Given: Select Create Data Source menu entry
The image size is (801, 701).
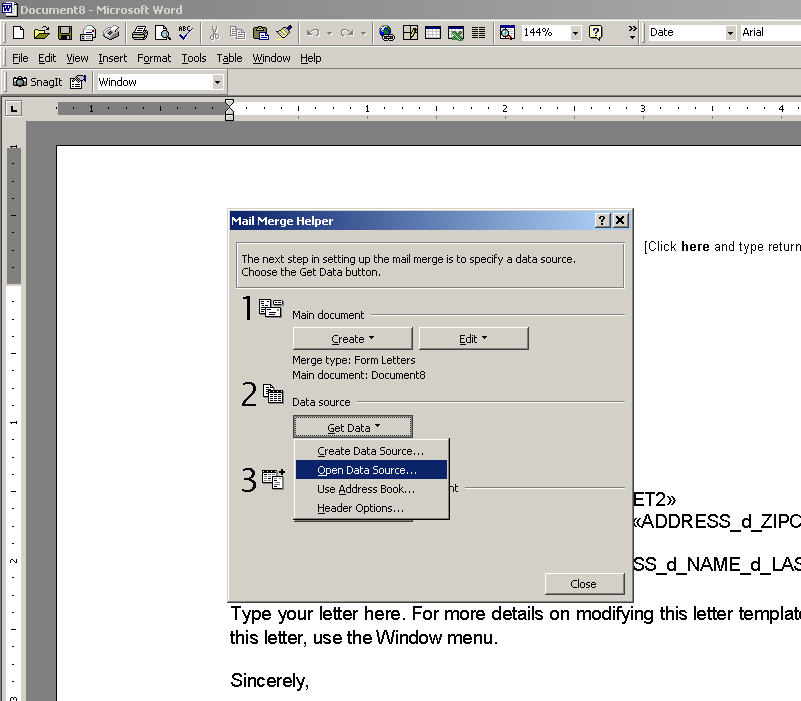Looking at the screenshot, I should pos(370,451).
